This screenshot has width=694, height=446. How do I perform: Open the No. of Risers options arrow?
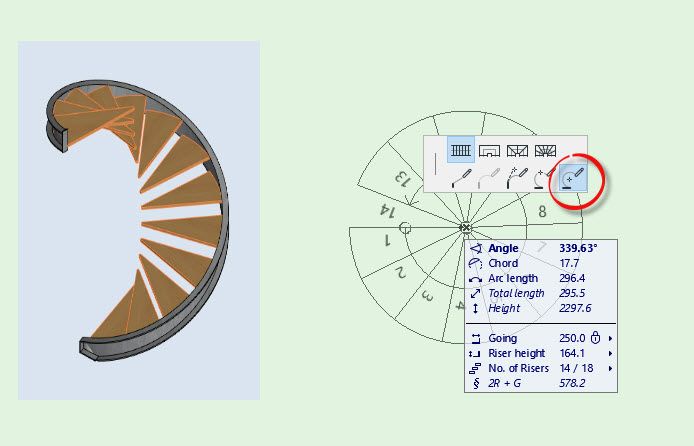tap(610, 368)
